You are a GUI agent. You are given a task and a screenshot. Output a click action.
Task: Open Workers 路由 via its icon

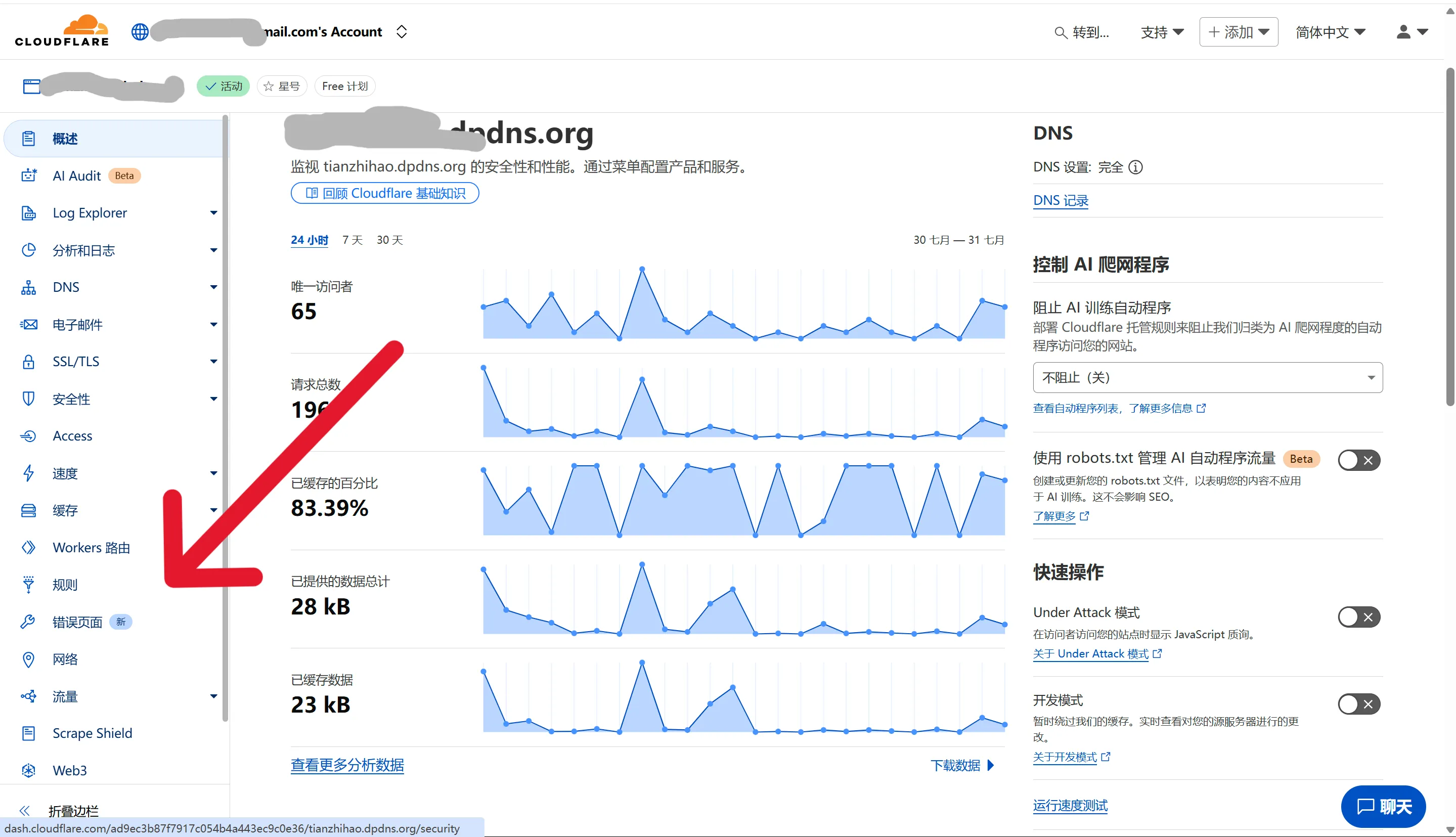pyautogui.click(x=28, y=547)
